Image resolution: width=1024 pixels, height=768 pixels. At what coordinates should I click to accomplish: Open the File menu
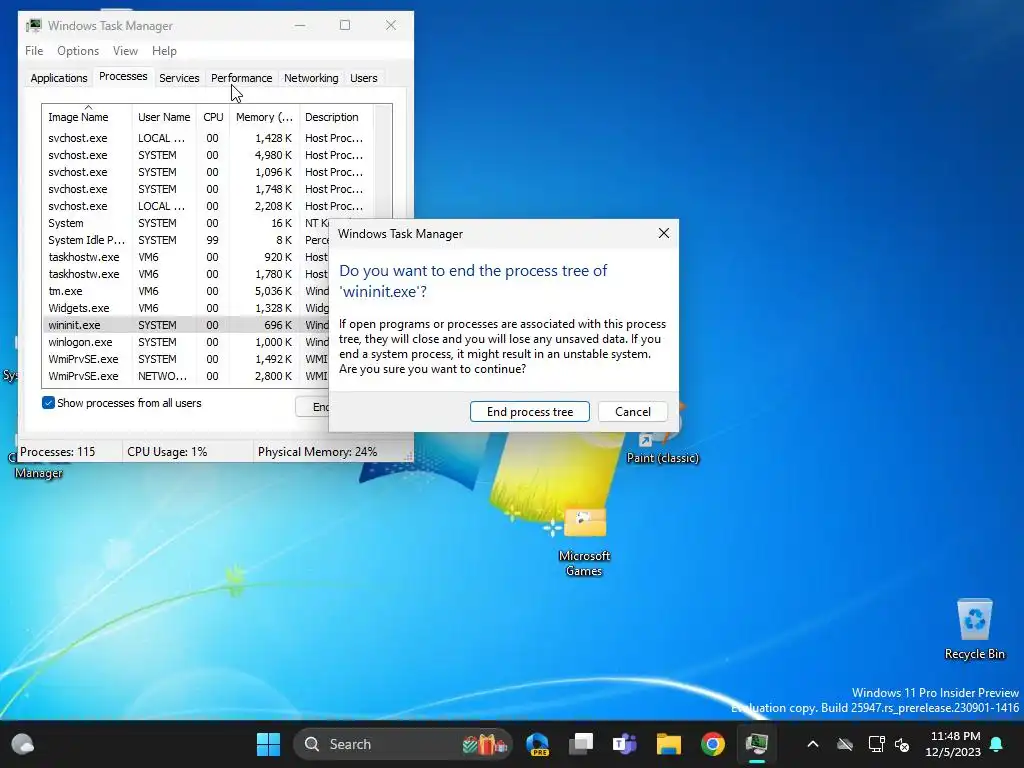click(x=34, y=51)
